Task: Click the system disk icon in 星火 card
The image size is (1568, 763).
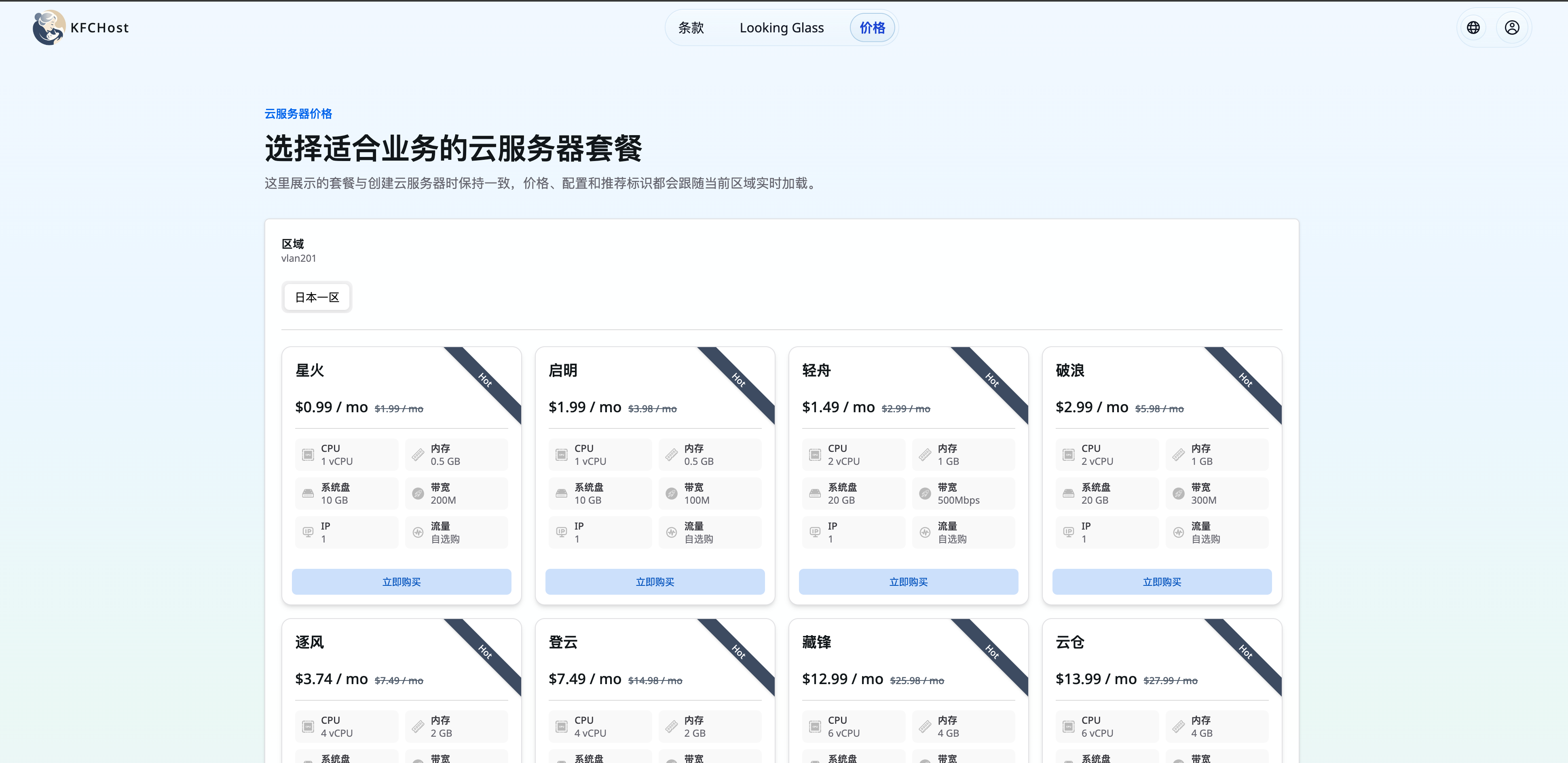Action: tap(308, 493)
